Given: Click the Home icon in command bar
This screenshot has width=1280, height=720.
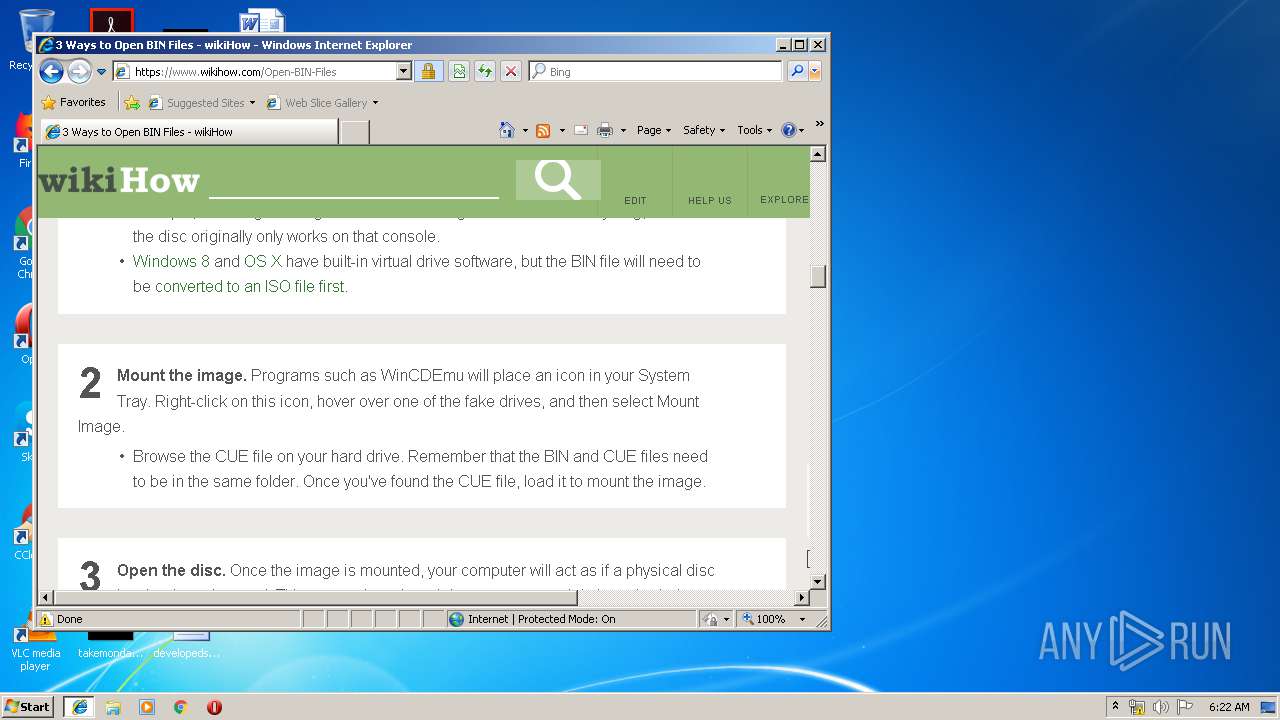Looking at the screenshot, I should pos(507,130).
